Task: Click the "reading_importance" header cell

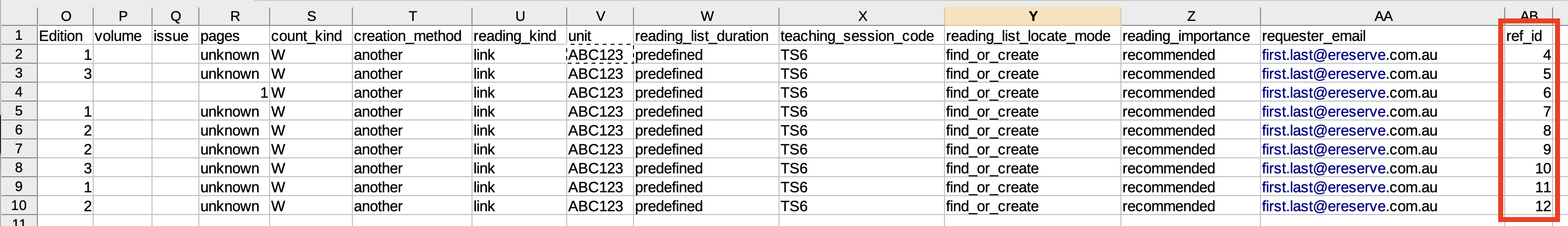Action: (1190, 36)
